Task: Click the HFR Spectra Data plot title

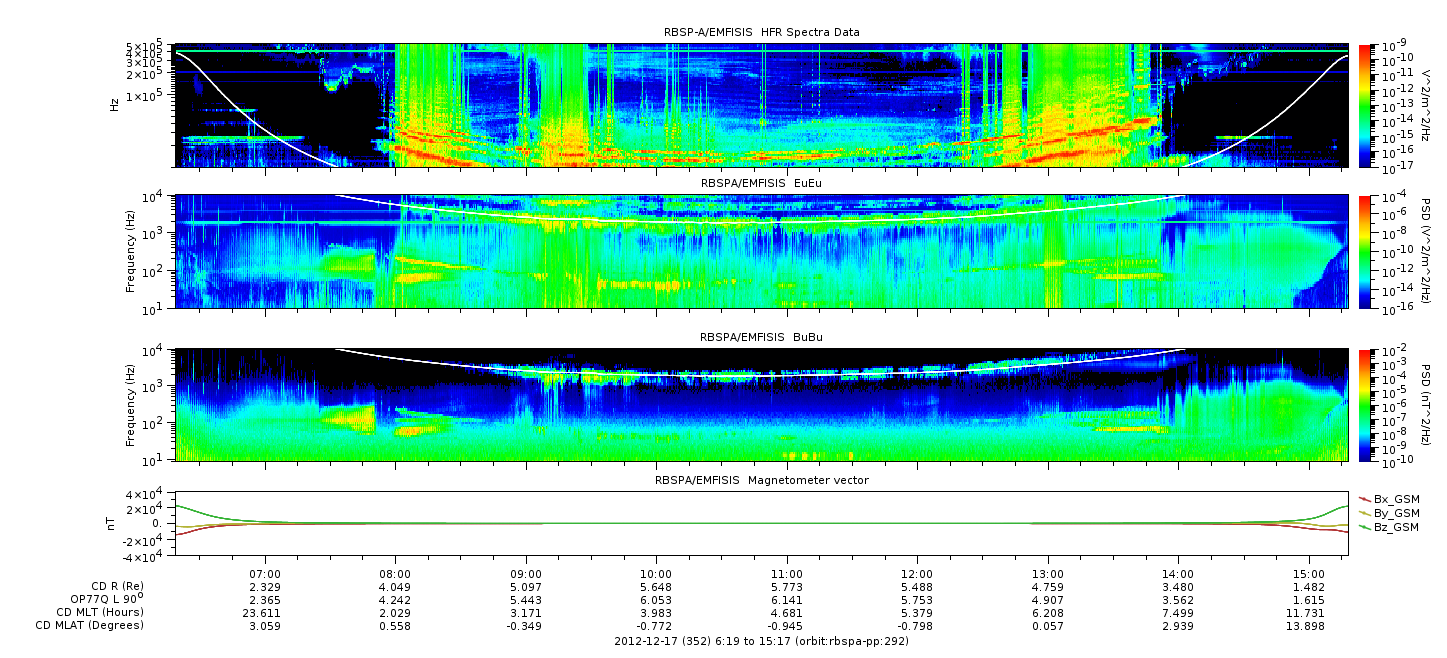Action: 761,33
